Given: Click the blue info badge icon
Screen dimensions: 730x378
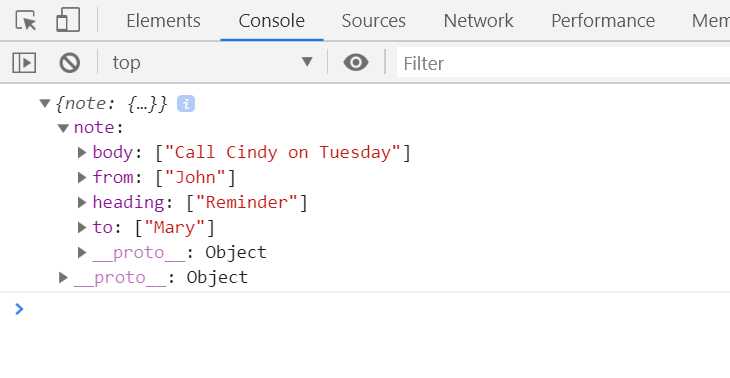Looking at the screenshot, I should point(186,103).
